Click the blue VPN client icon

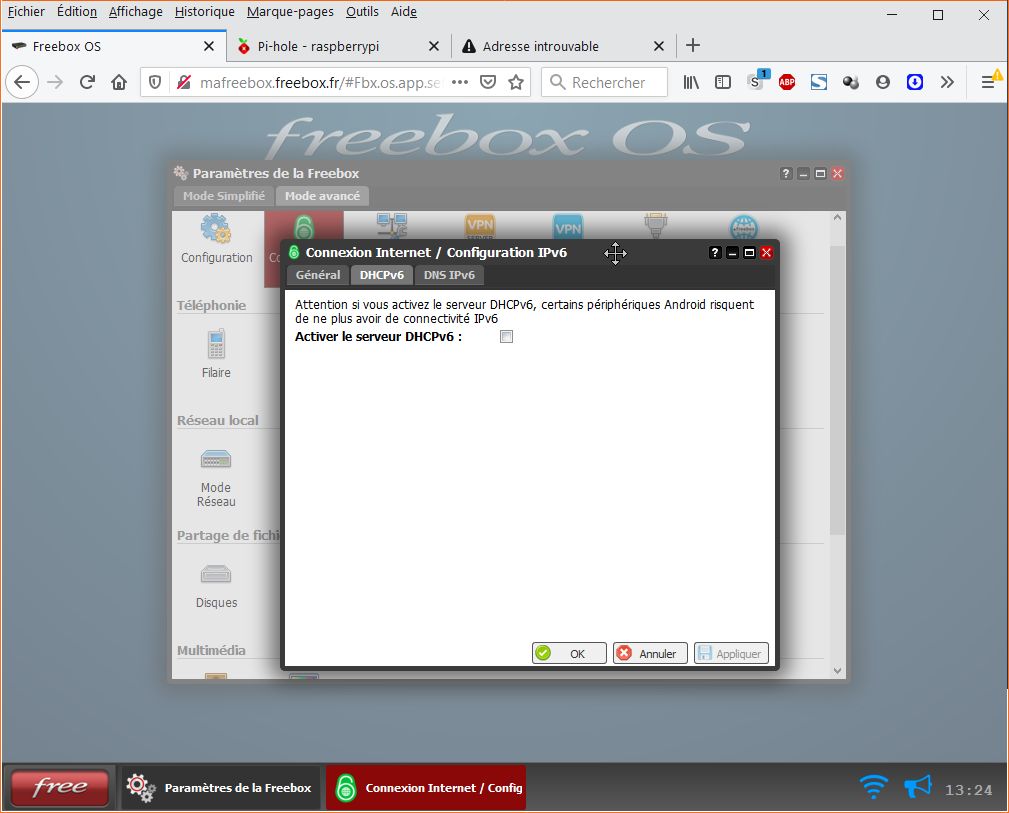pos(568,227)
